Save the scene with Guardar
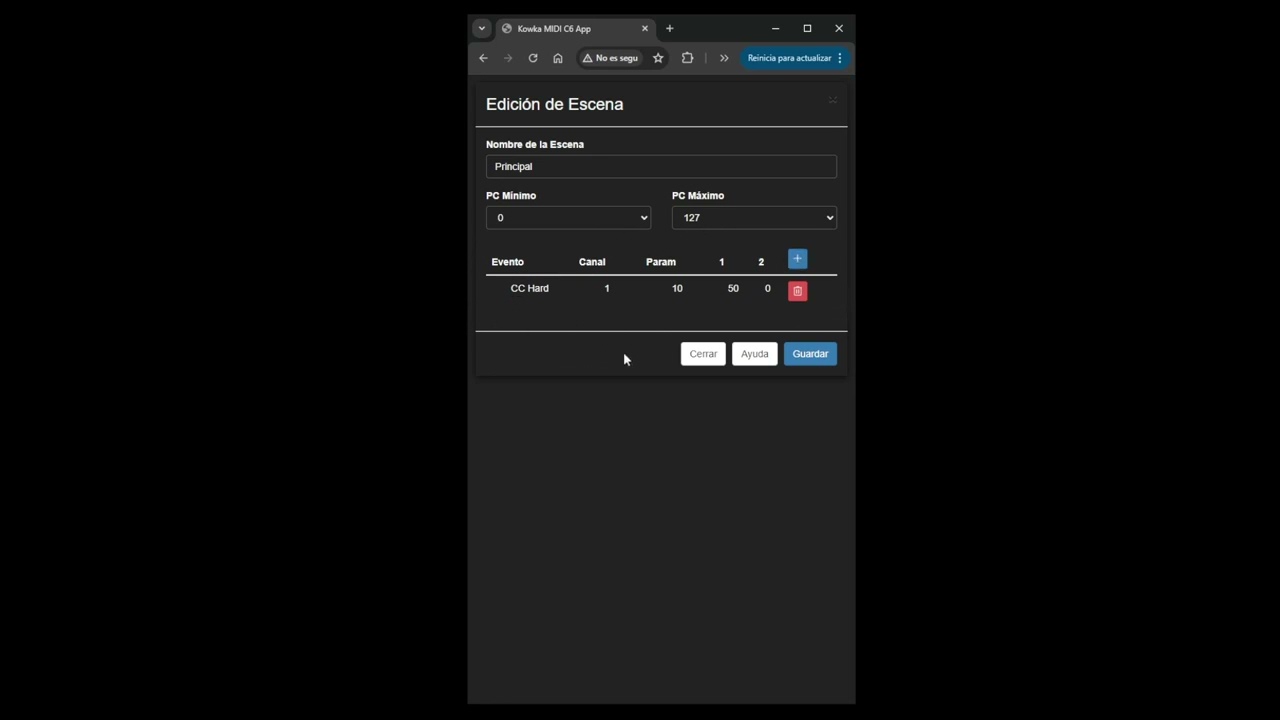Image resolution: width=1280 pixels, height=720 pixels. [810, 354]
